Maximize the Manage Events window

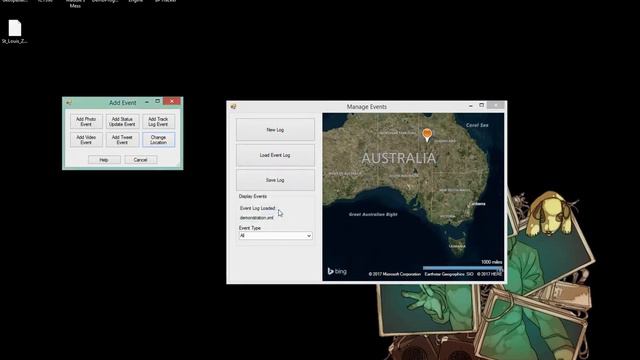482,106
